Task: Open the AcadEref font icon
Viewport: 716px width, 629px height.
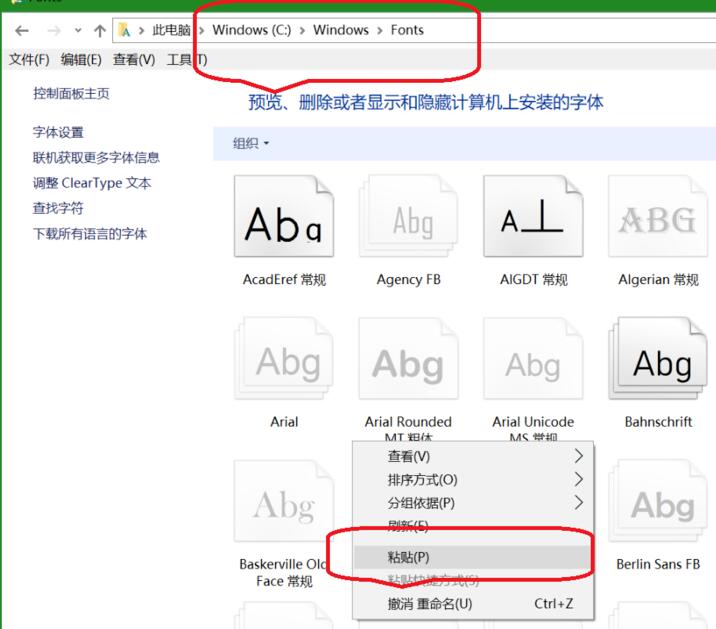Action: coord(284,218)
